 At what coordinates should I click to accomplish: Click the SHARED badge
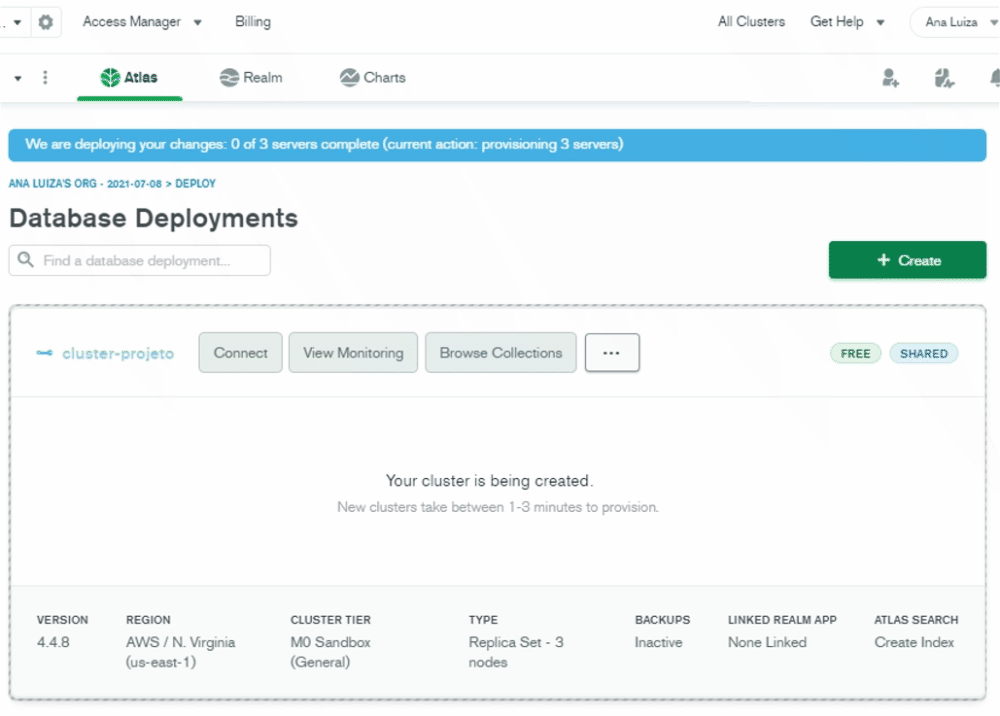click(x=923, y=353)
